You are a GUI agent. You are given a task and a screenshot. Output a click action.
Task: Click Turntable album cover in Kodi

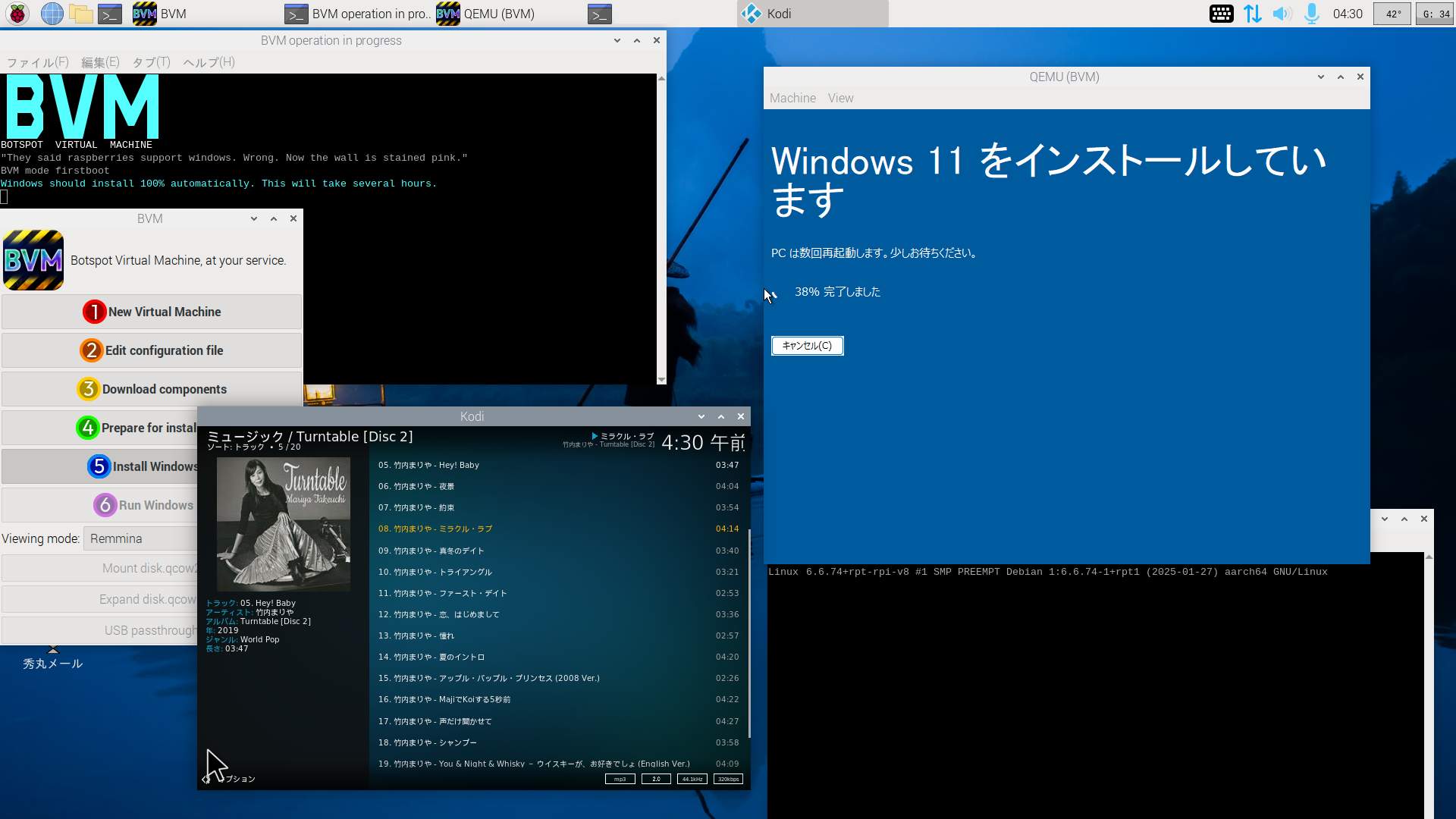[284, 524]
